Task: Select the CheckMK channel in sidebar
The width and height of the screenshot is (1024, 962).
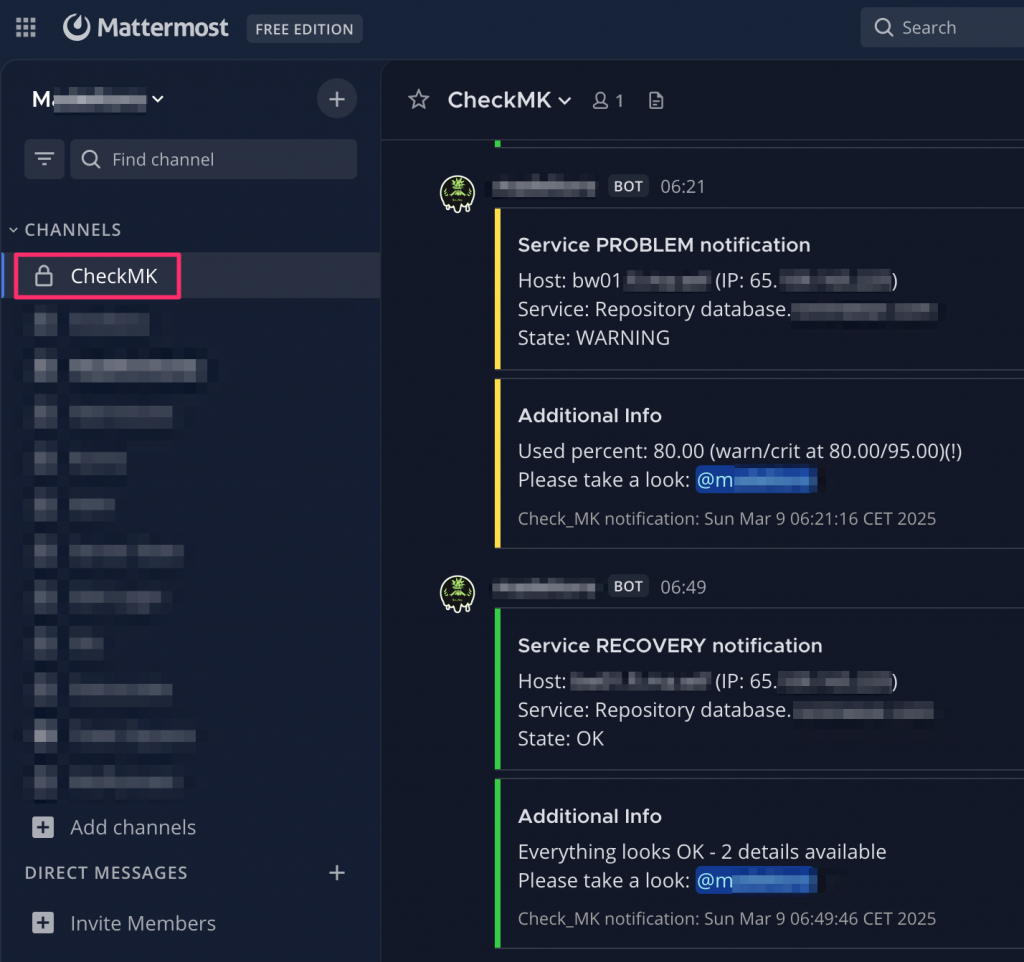Action: 113,276
